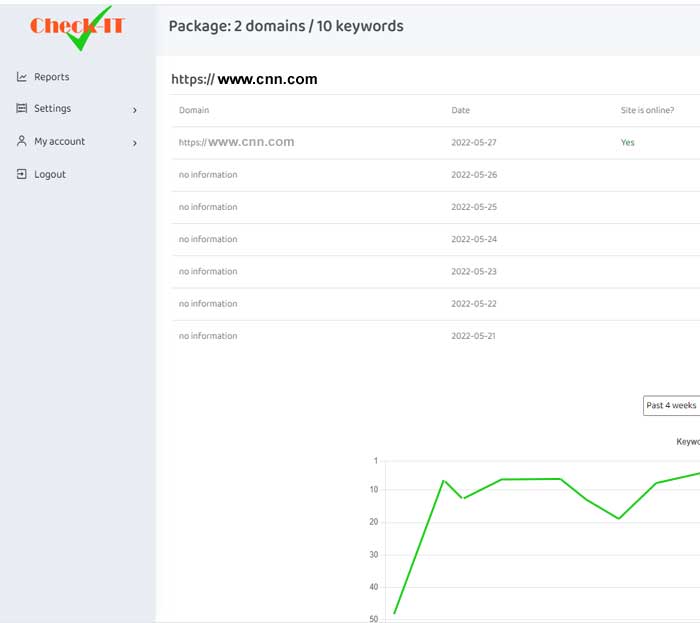Select the date 2022-05-24
This screenshot has height=623, width=700.
click(x=474, y=239)
